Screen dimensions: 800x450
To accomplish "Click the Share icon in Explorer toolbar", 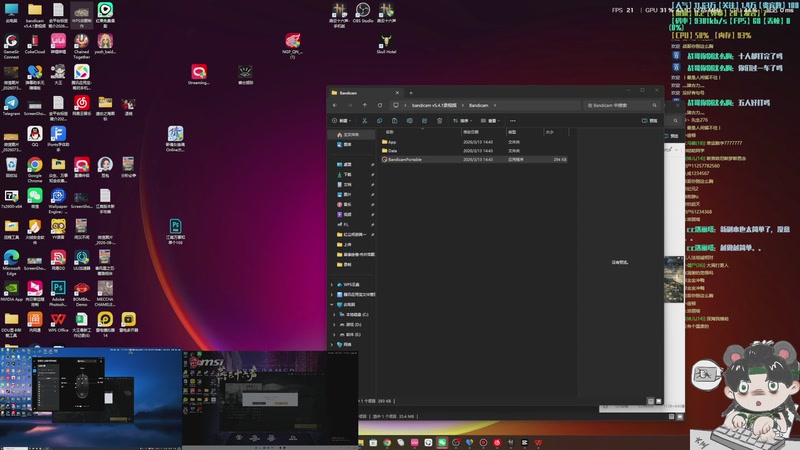I will tap(424, 121).
